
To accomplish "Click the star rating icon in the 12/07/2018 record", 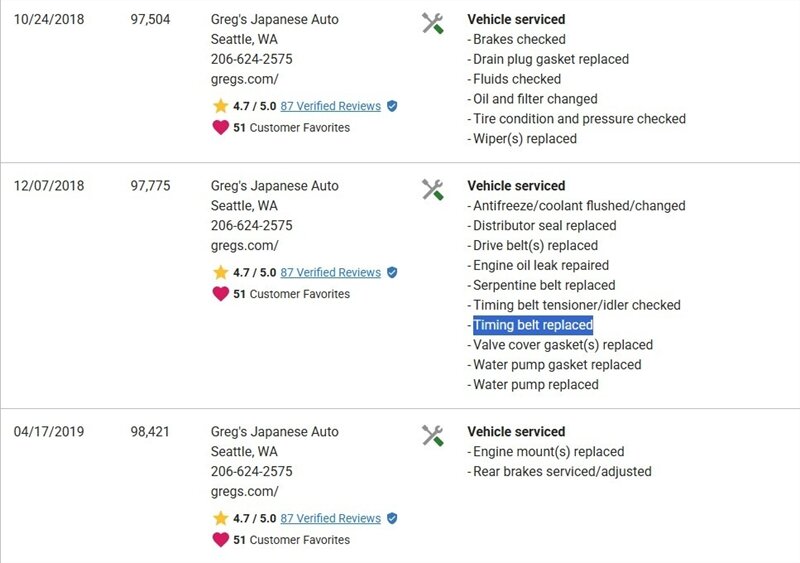I will pyautogui.click(x=220, y=272).
